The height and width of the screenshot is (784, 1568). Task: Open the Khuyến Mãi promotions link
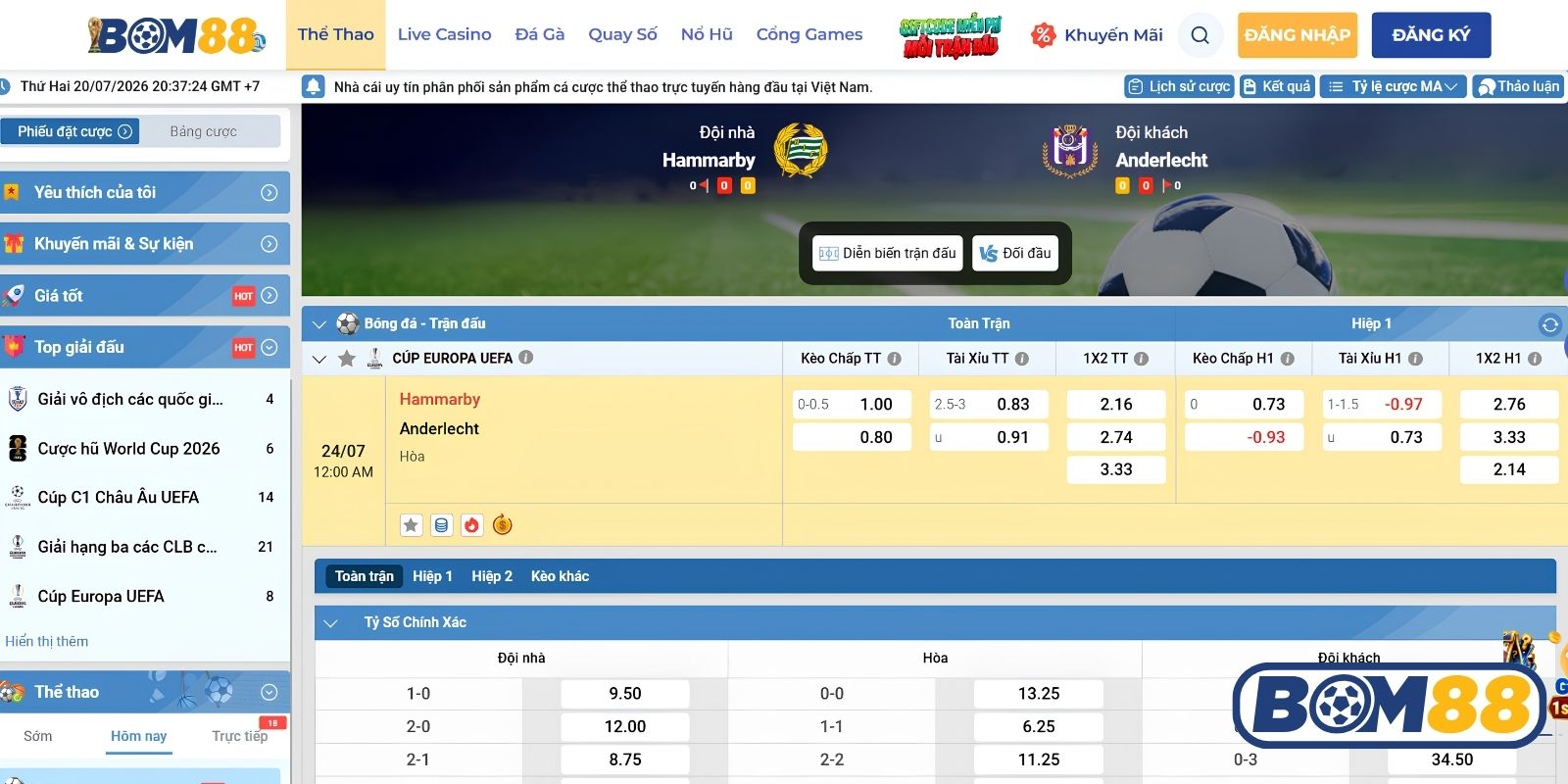(1097, 35)
